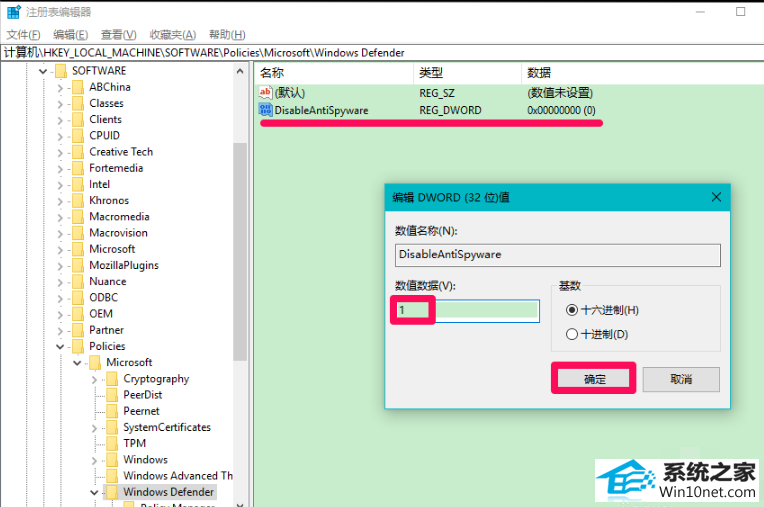Expand the ABChina tree node

[x=60, y=88]
